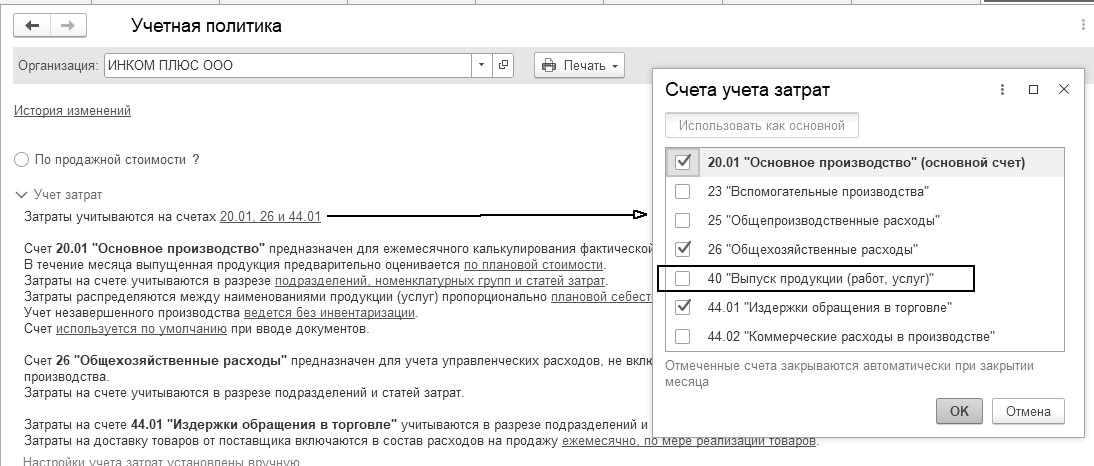Uncheck 26 Общехозяйственные расходы
1094x466 pixels.
pyautogui.click(x=683, y=249)
